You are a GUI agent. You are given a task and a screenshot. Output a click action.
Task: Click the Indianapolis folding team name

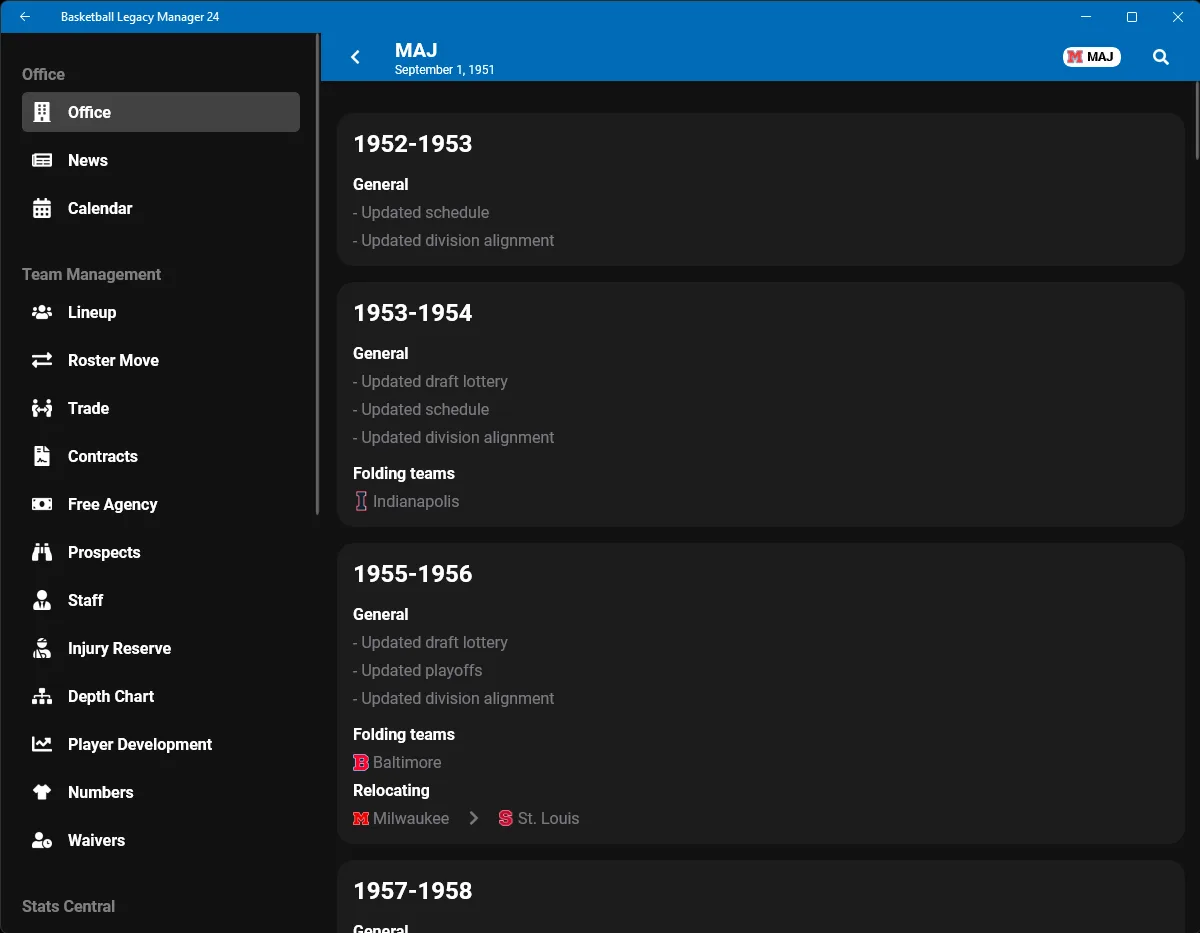tap(416, 501)
